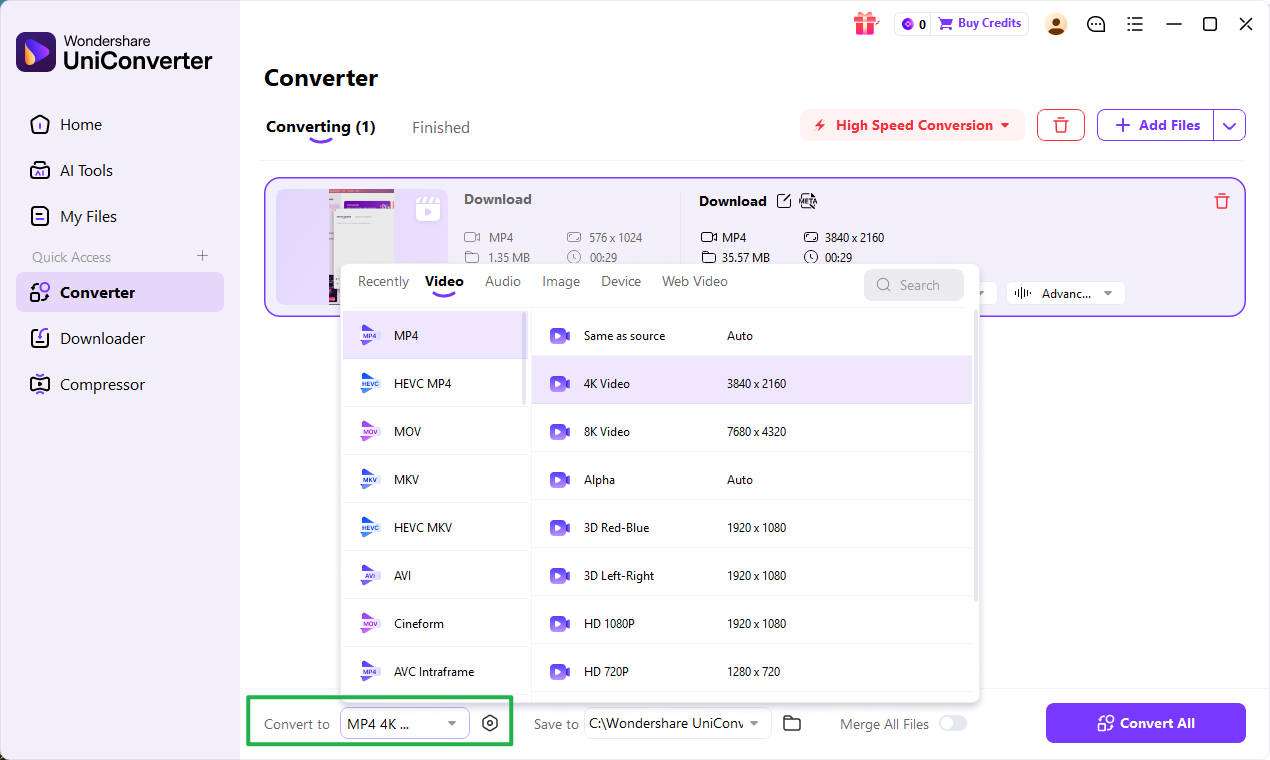Expand the Add Files dropdown arrow
This screenshot has width=1270, height=760.
pos(1230,126)
